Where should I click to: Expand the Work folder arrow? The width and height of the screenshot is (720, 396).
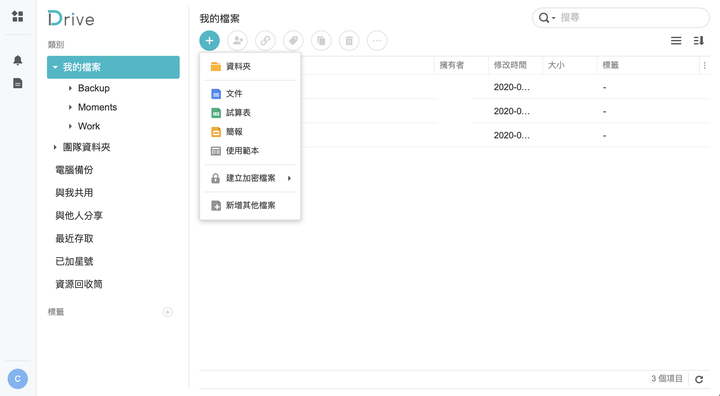(x=70, y=126)
